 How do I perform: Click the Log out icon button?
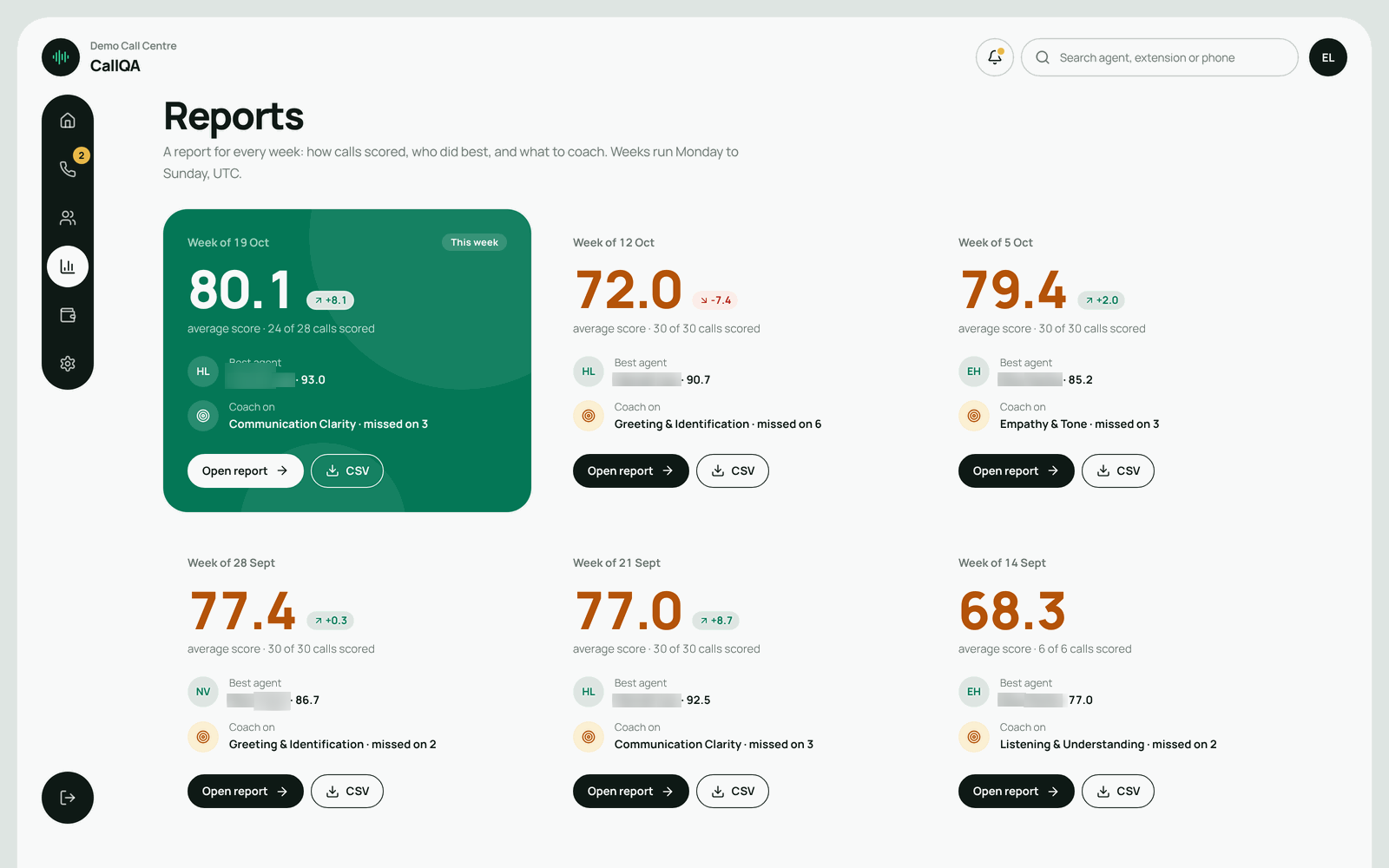(68, 798)
